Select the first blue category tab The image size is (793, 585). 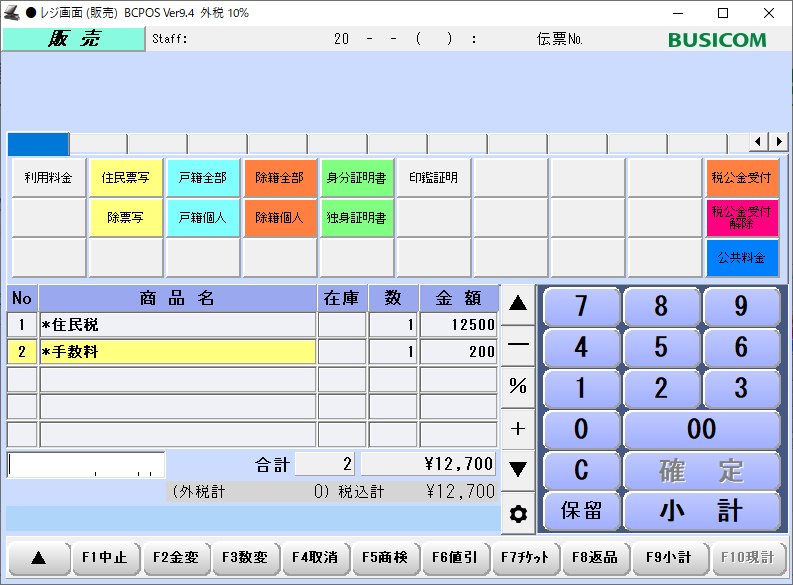(38, 144)
